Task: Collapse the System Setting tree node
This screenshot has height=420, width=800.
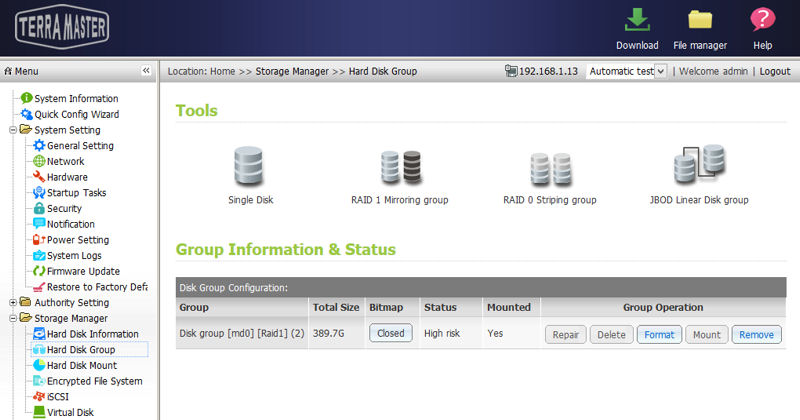Action: click(13, 130)
